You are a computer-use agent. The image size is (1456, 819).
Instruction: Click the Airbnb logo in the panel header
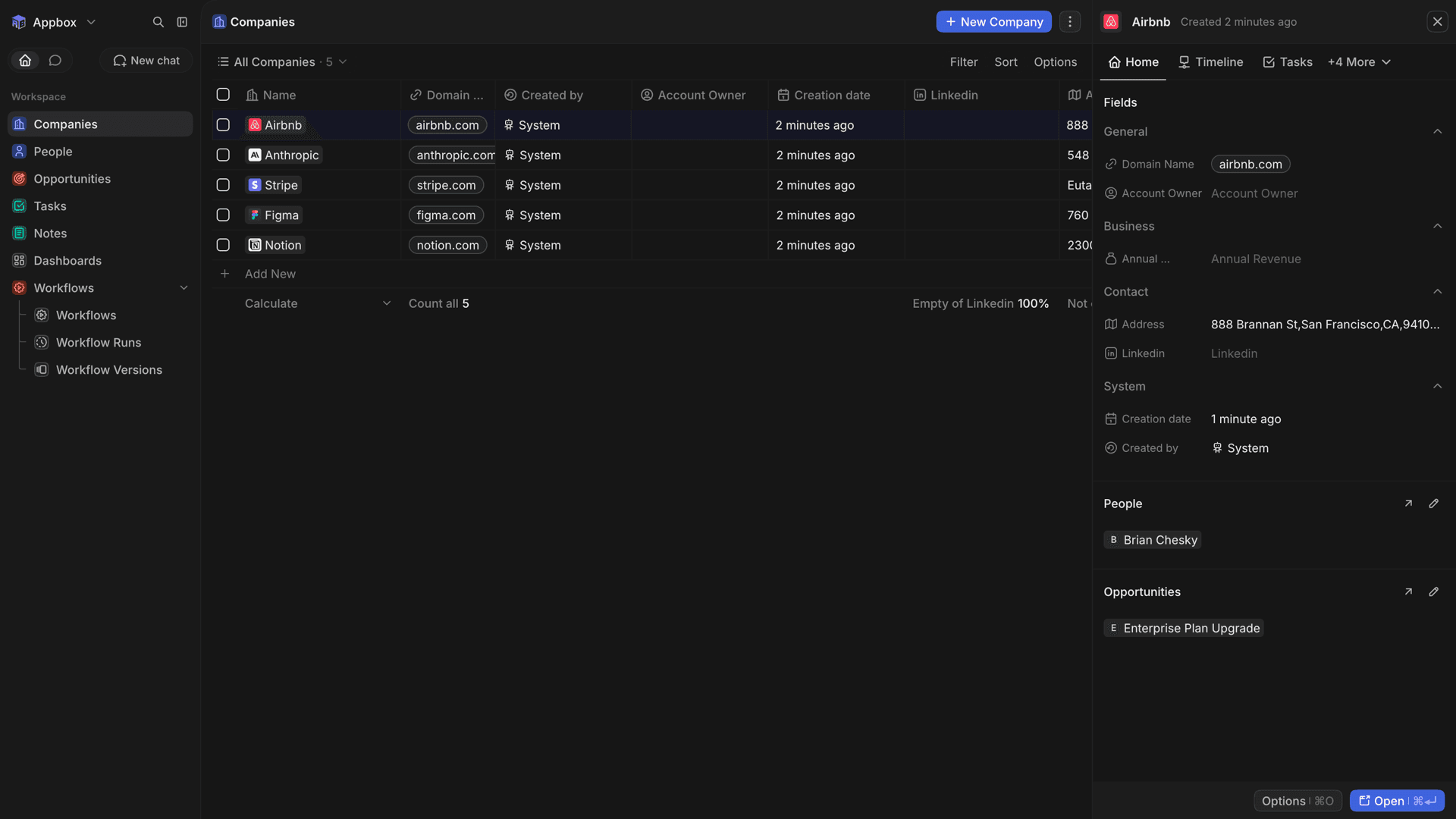pos(1111,22)
